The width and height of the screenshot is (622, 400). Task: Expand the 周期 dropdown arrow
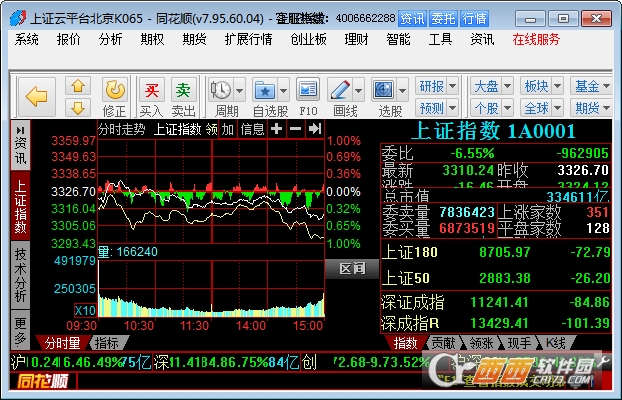[240, 90]
